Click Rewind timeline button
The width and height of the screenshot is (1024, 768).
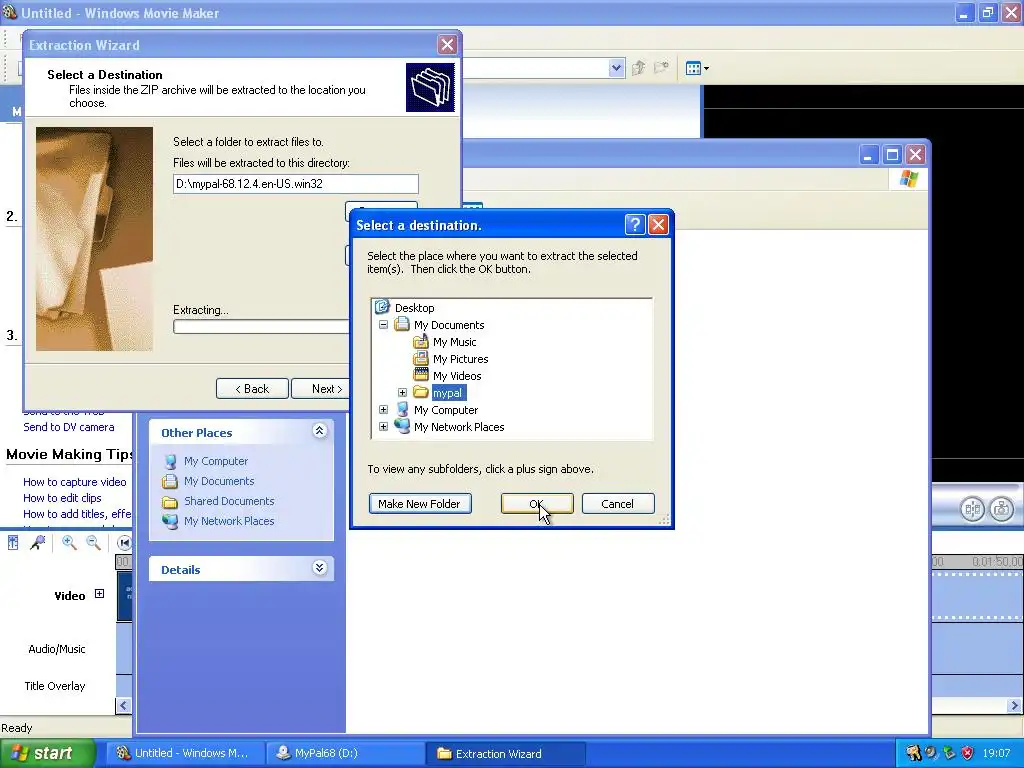point(123,543)
